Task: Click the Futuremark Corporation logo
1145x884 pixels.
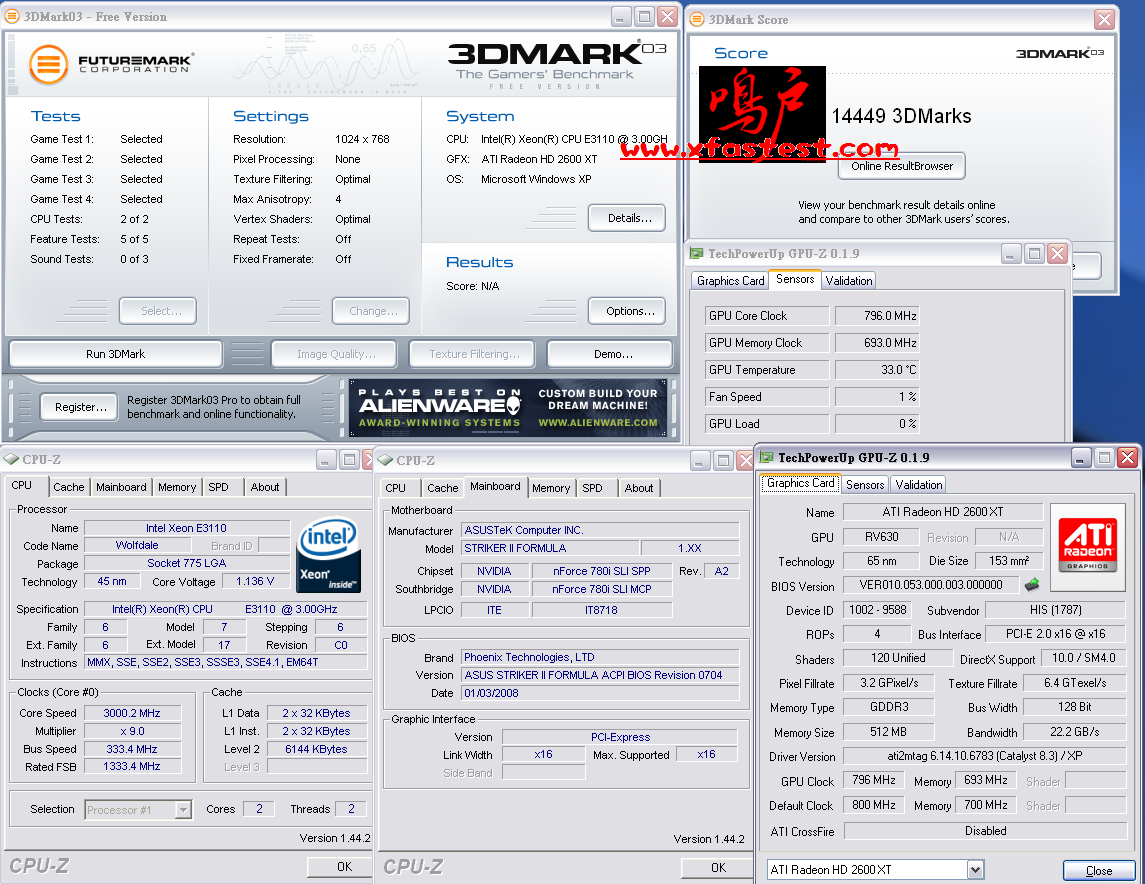Action: (x=110, y=65)
